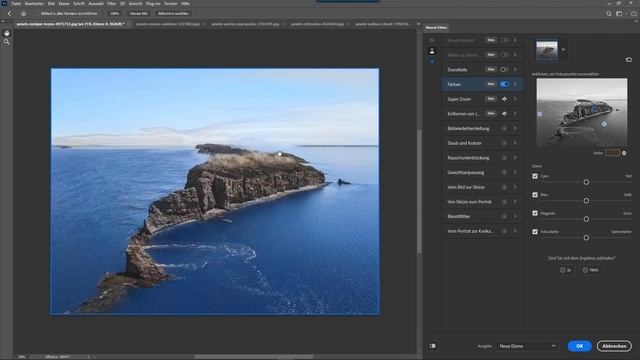The image size is (640, 360).
Task: Toggle the Make-up filter switch
Action: coord(504,55)
